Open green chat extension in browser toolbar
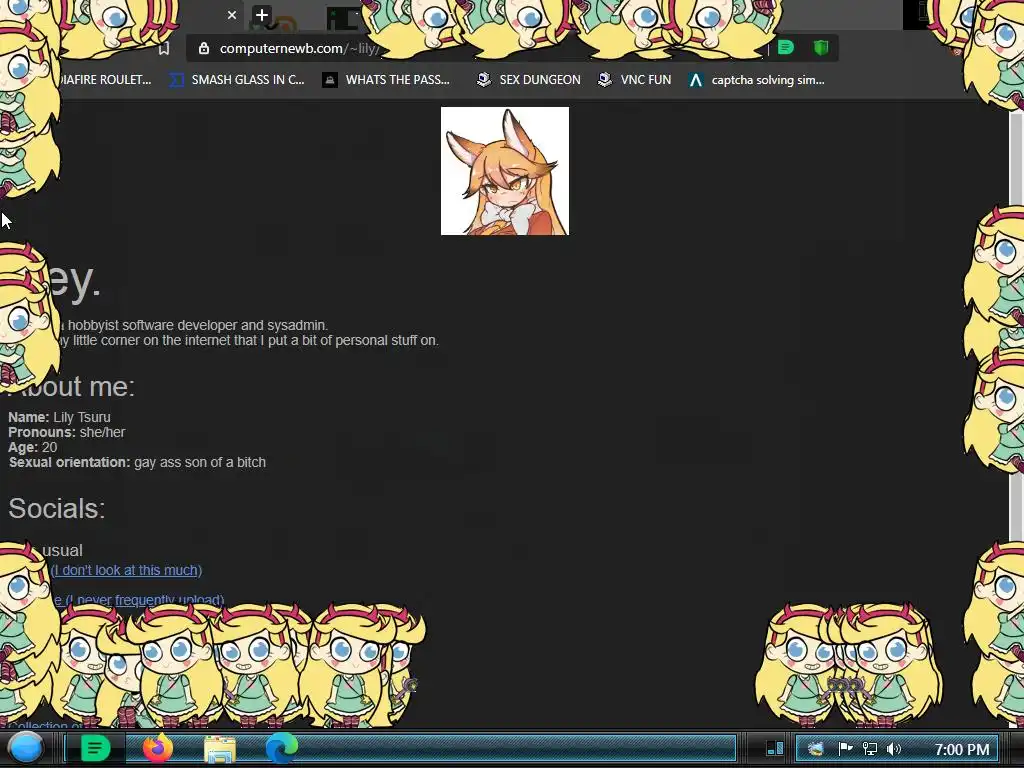The image size is (1024, 768). click(x=786, y=48)
